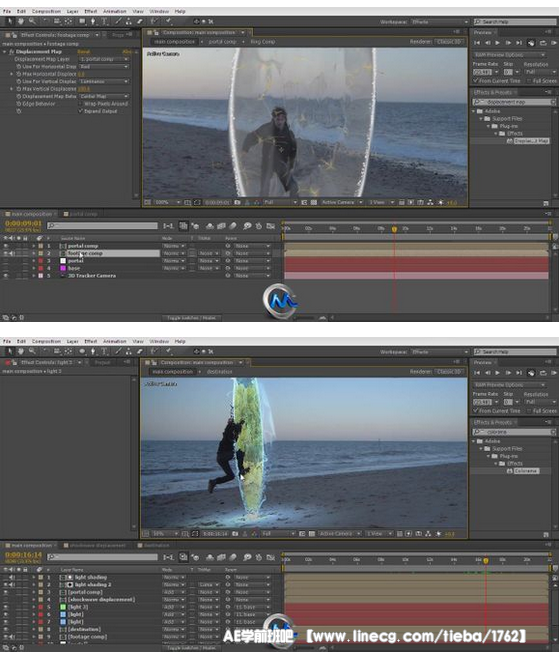Collapse the Displacement Map effect
The width and height of the screenshot is (559, 653).
[5, 52]
